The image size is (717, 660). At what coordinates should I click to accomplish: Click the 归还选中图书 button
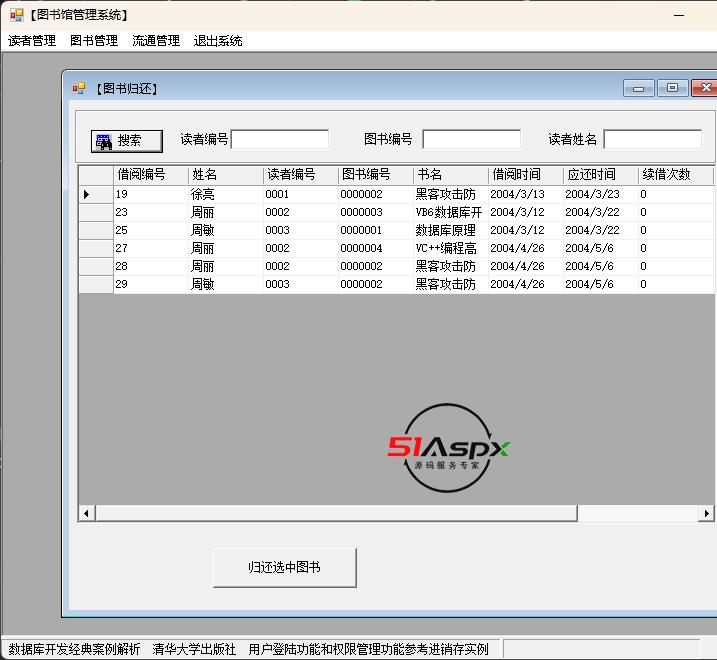pos(284,567)
